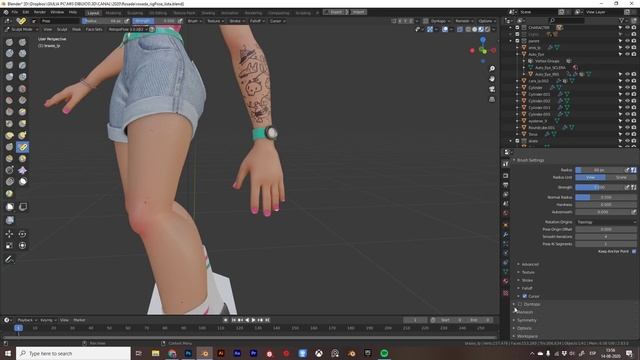Viewport: 640px width, 360px height.
Task: Open the Material properties tab
Action: (506, 281)
